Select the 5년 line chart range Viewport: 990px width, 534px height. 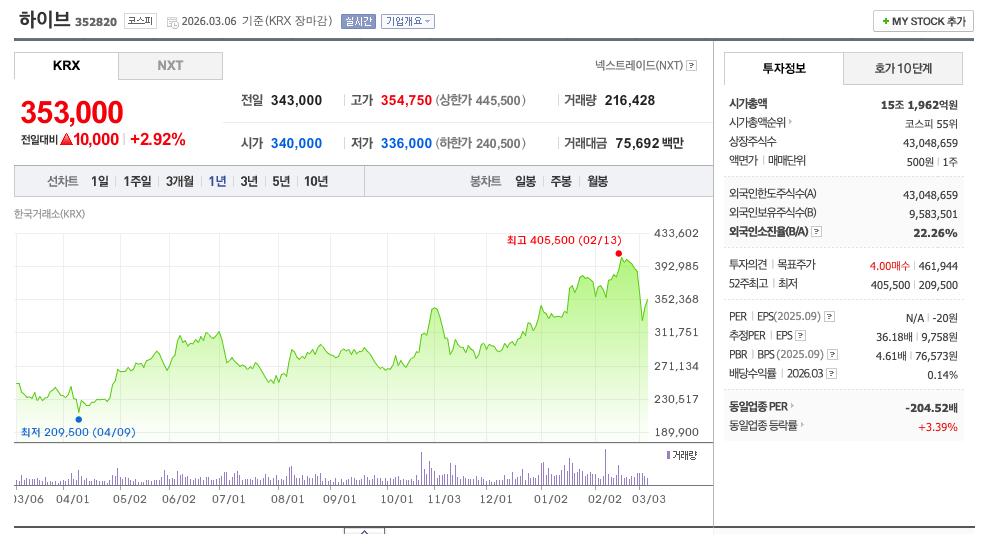click(281, 182)
